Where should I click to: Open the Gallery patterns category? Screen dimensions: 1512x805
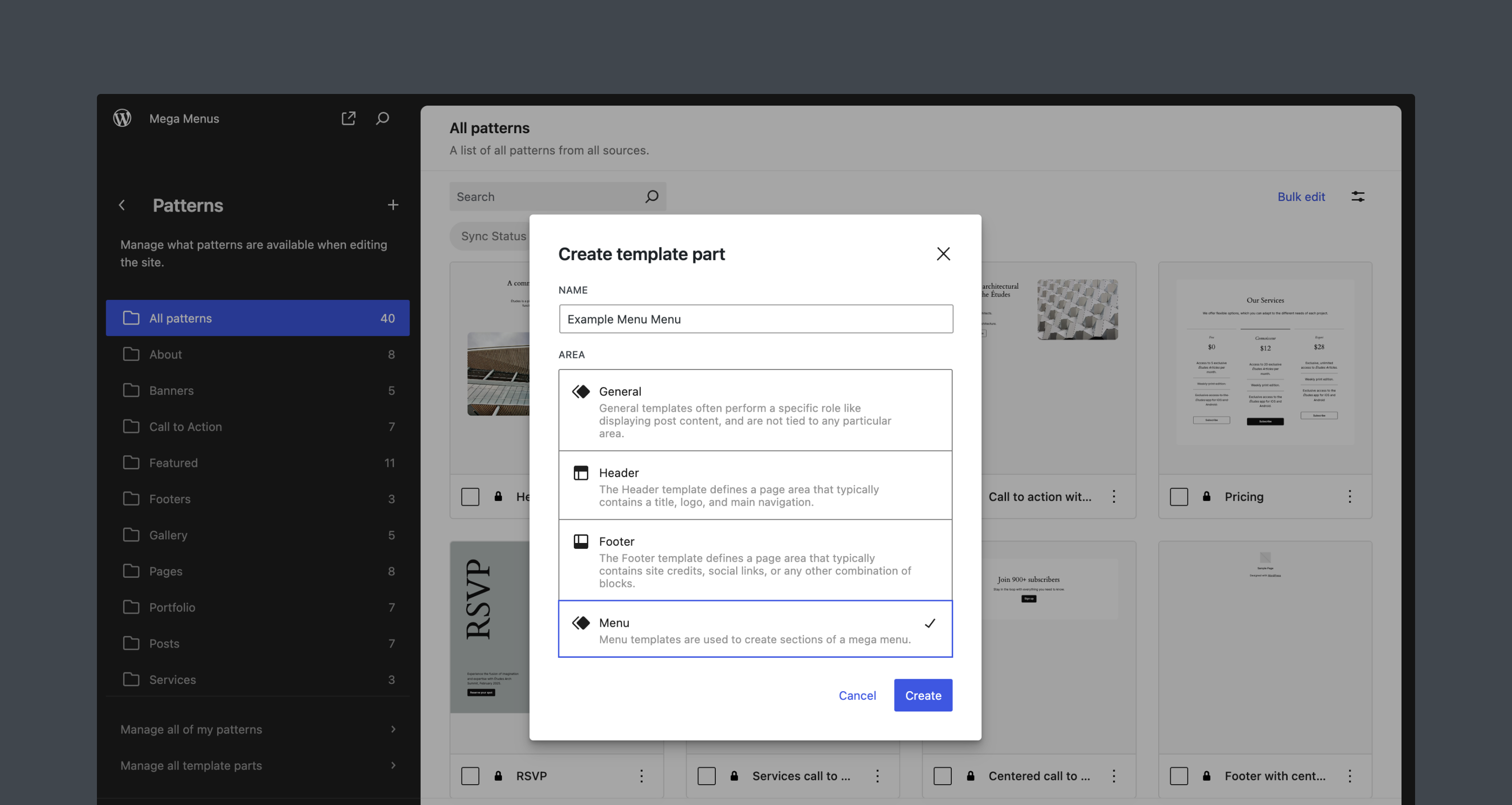[258, 535]
